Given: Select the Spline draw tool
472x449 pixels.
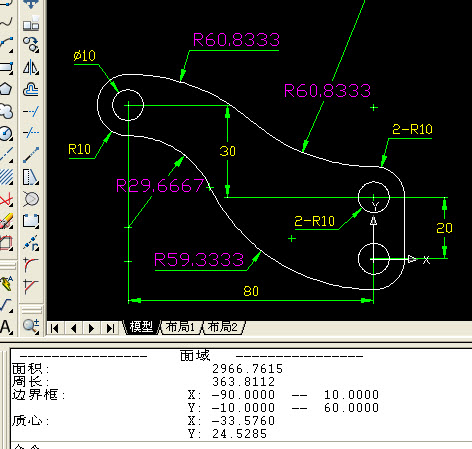Looking at the screenshot, I should (6, 21).
